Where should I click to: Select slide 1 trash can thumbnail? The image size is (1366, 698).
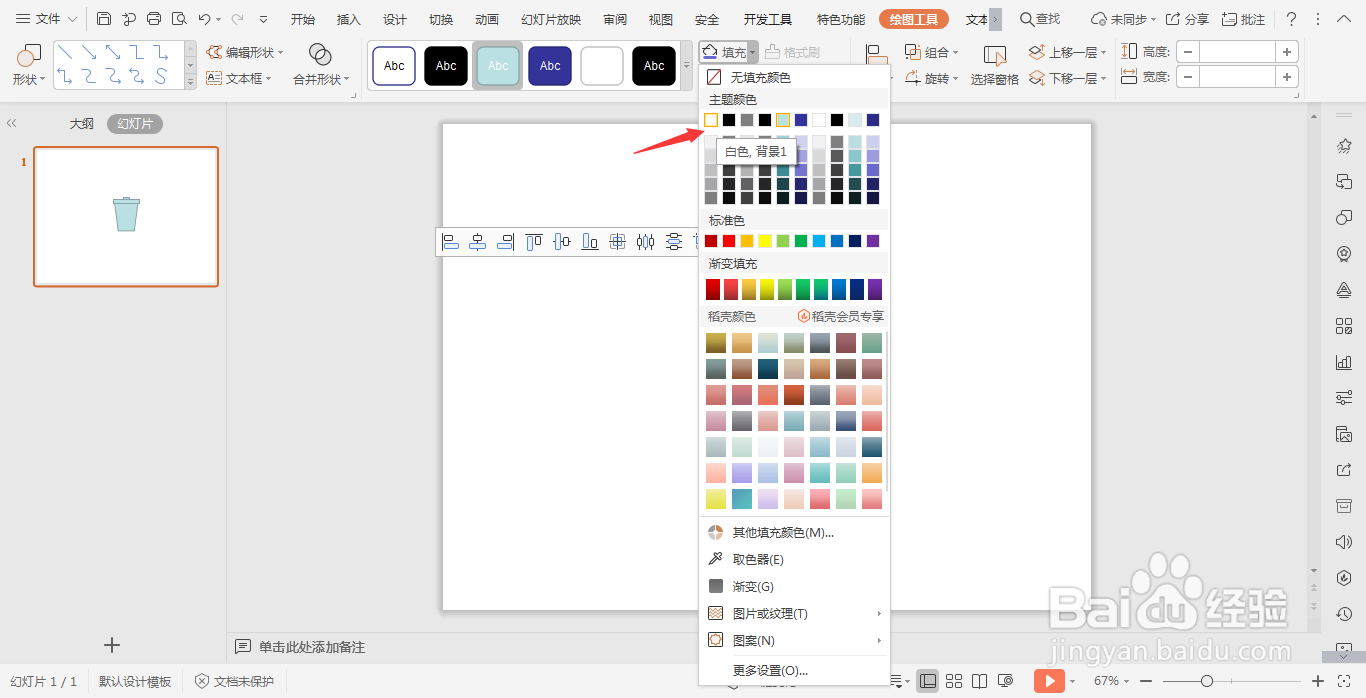(126, 216)
